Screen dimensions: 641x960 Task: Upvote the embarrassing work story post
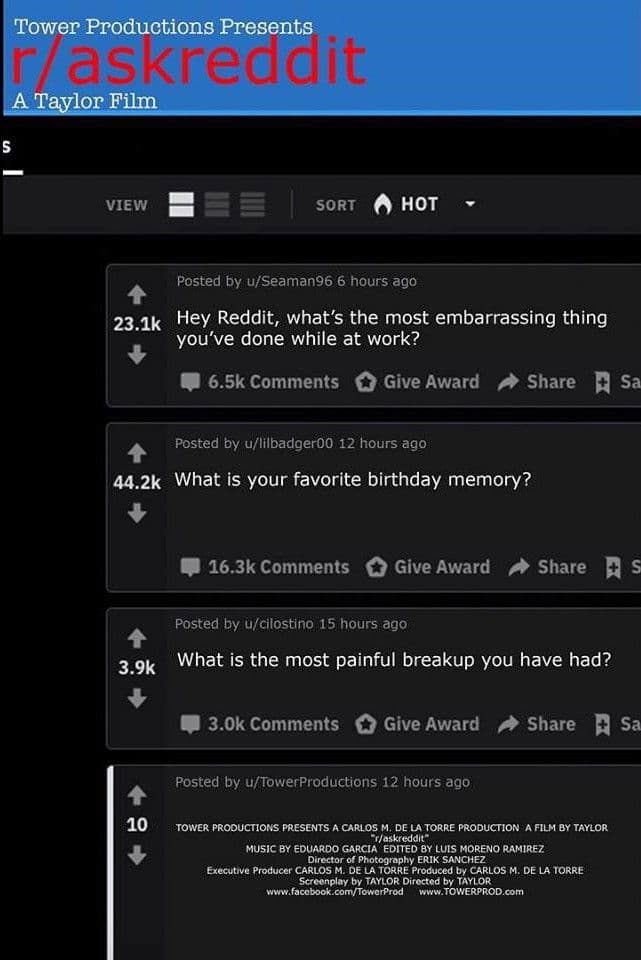click(137, 293)
